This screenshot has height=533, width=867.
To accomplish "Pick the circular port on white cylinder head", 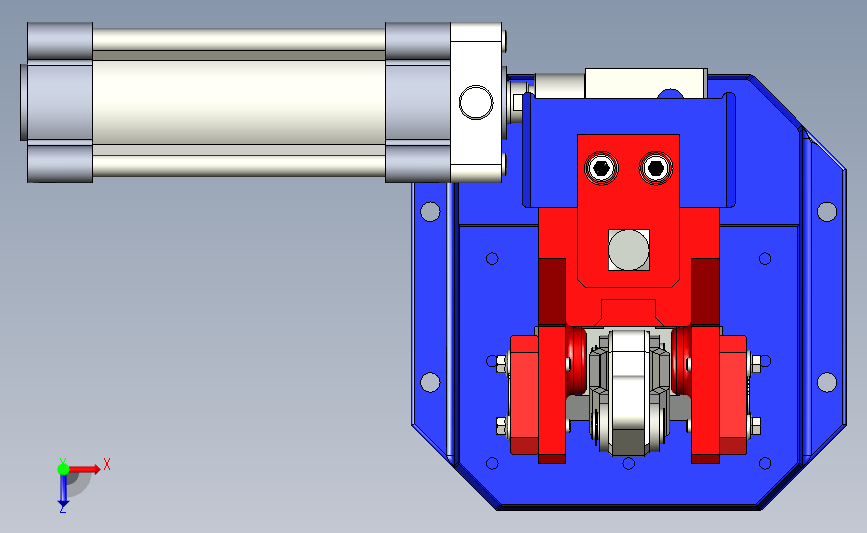I will pyautogui.click(x=476, y=102).
